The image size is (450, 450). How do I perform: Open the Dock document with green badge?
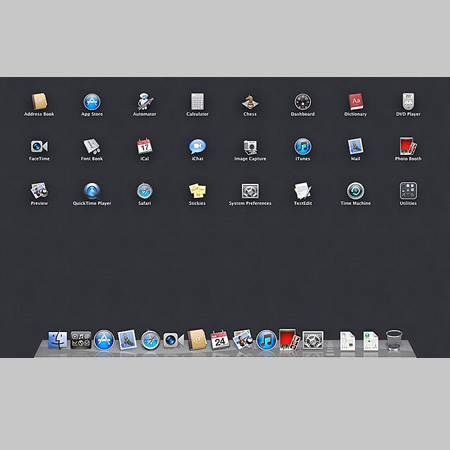pyautogui.click(x=371, y=341)
